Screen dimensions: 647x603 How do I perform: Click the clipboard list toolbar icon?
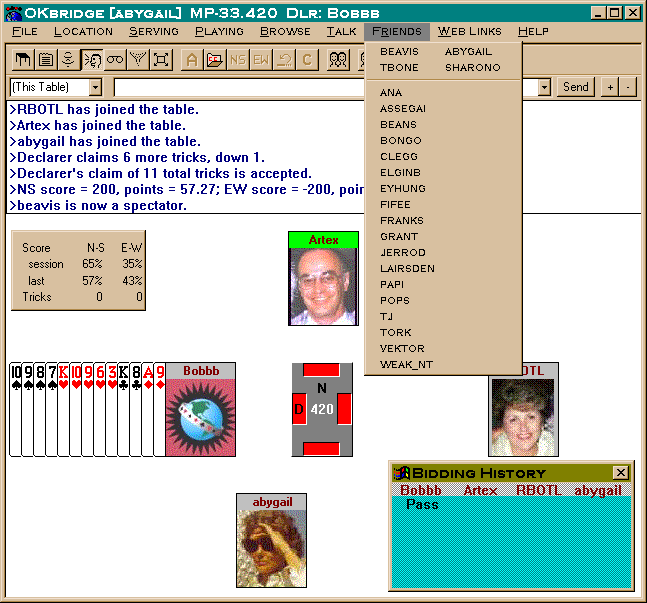click(x=46, y=60)
